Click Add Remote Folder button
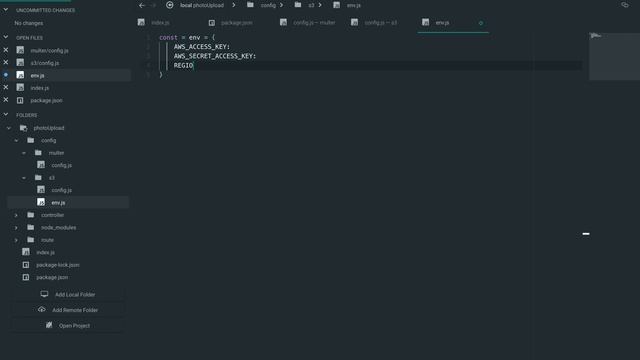 (x=68, y=310)
